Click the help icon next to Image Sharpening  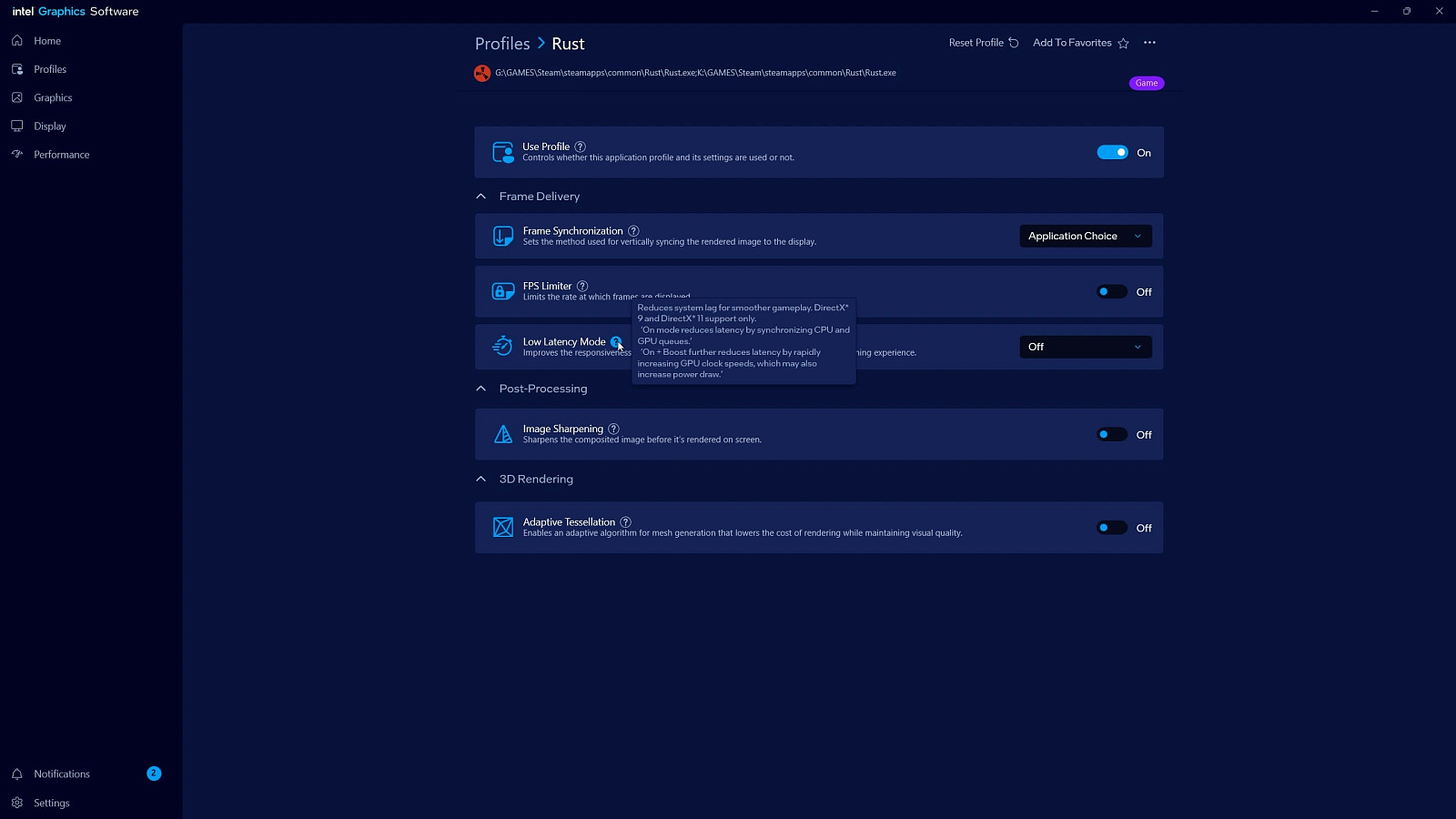point(614,429)
